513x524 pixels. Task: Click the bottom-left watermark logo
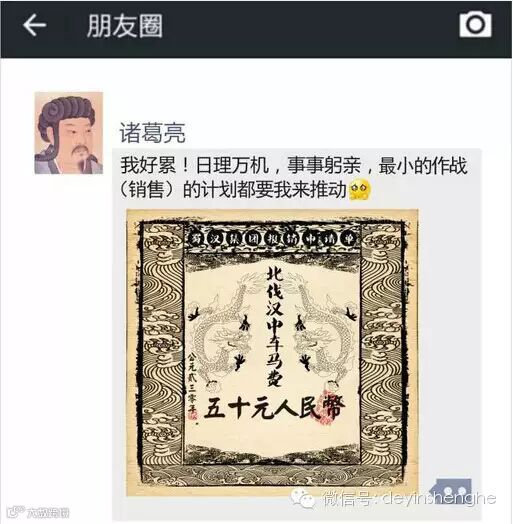tap(39, 512)
